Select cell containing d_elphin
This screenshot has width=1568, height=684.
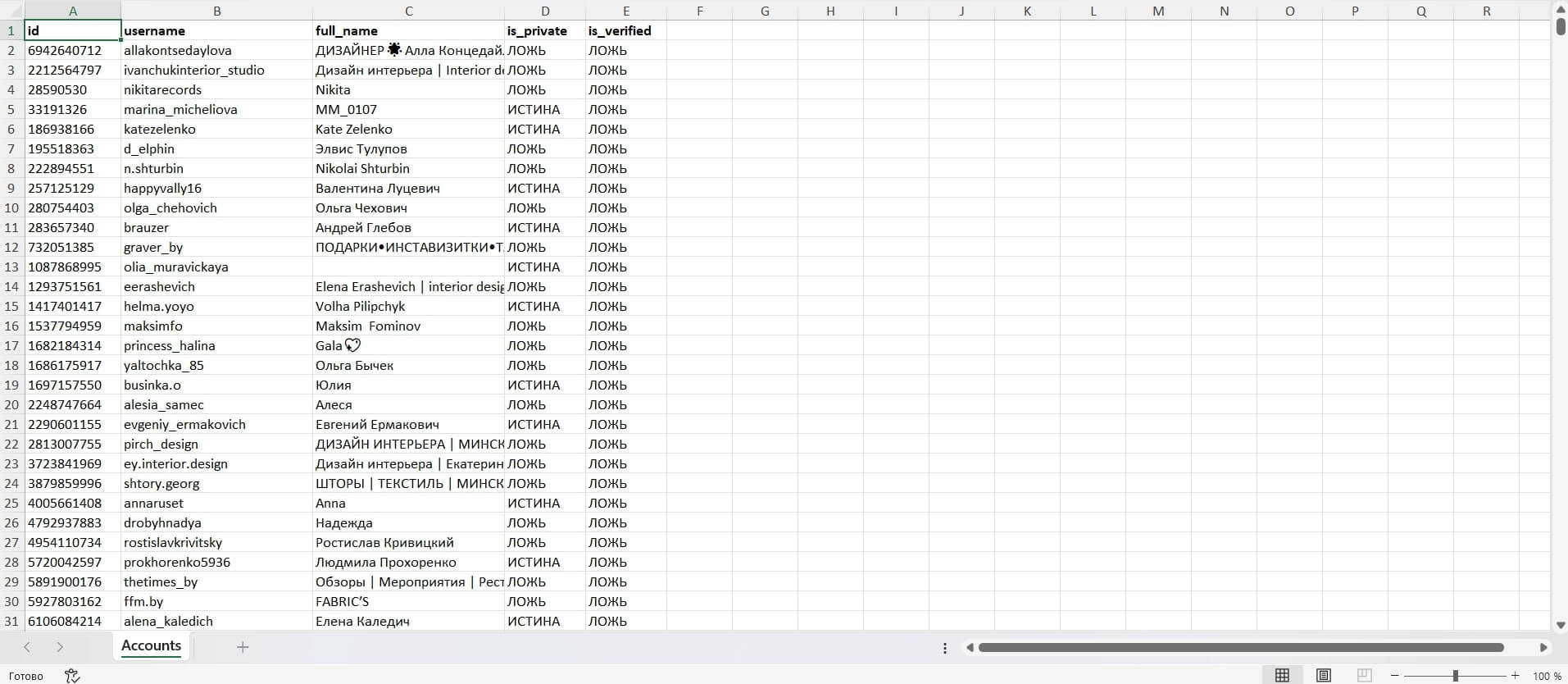(x=216, y=148)
